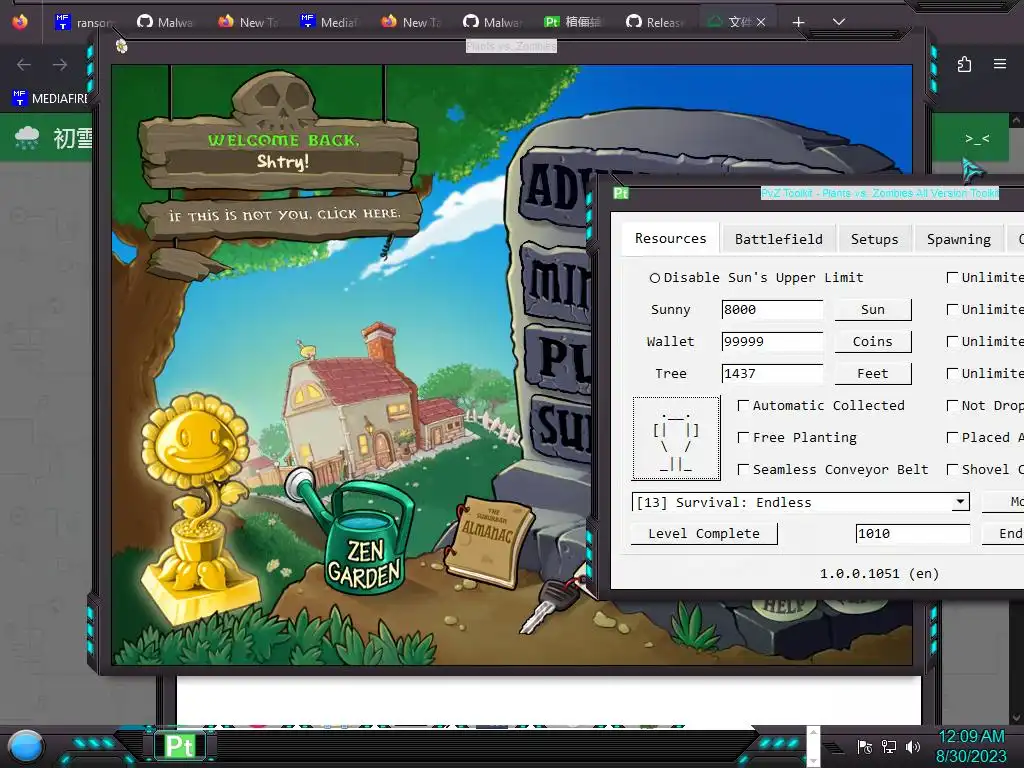Image resolution: width=1024 pixels, height=768 pixels.
Task: Click the Pt icon in PvZ Toolkit titlebar
Action: (620, 193)
